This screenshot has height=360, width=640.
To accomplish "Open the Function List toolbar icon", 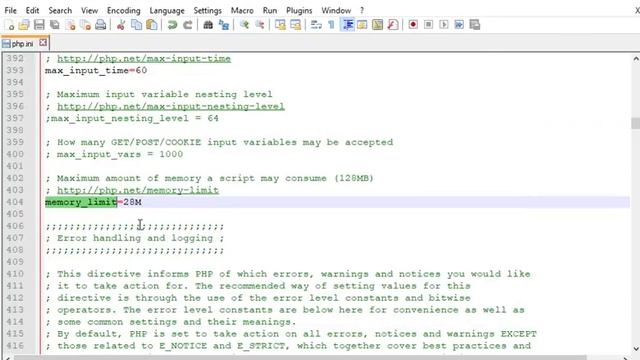I will coord(393,25).
